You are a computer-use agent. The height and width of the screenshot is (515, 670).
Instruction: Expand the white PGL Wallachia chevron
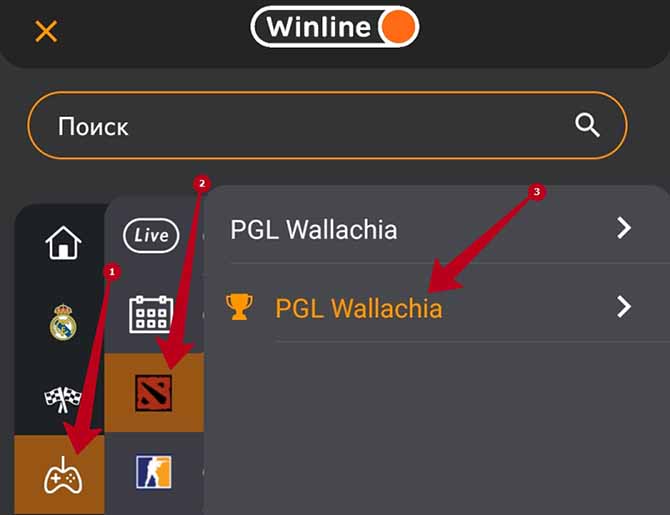click(x=624, y=228)
